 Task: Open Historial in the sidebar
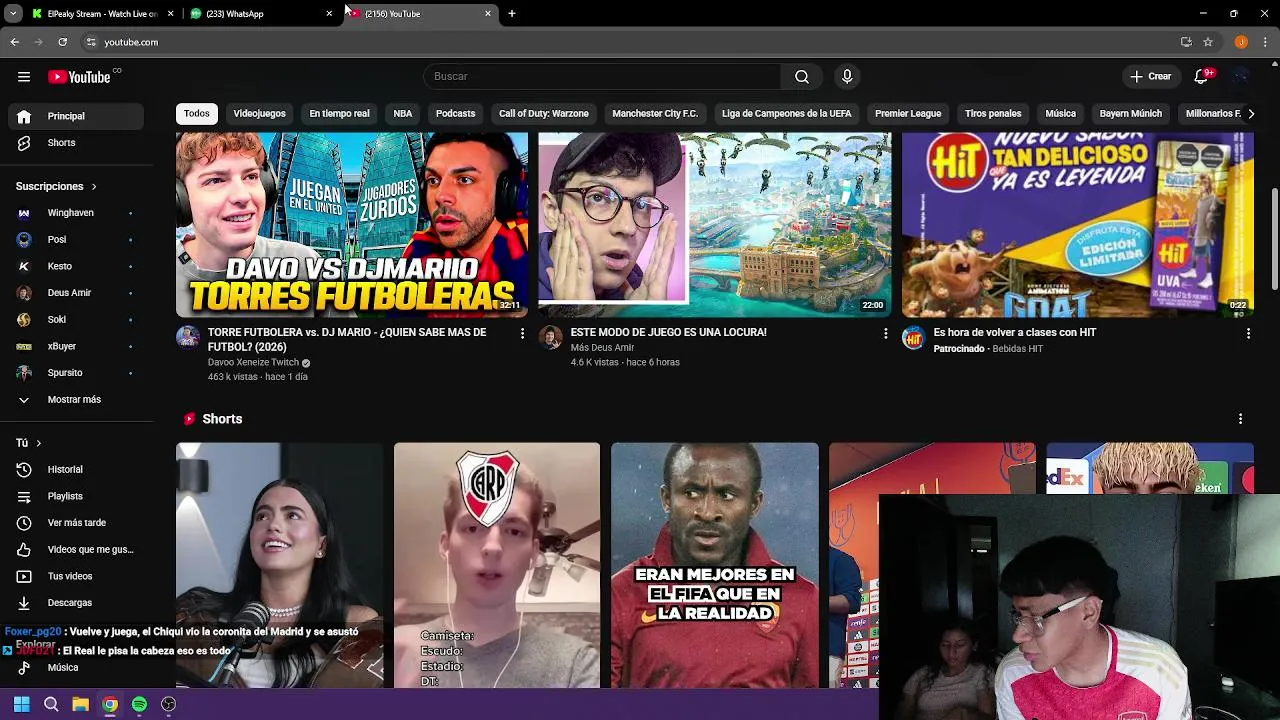(76, 470)
